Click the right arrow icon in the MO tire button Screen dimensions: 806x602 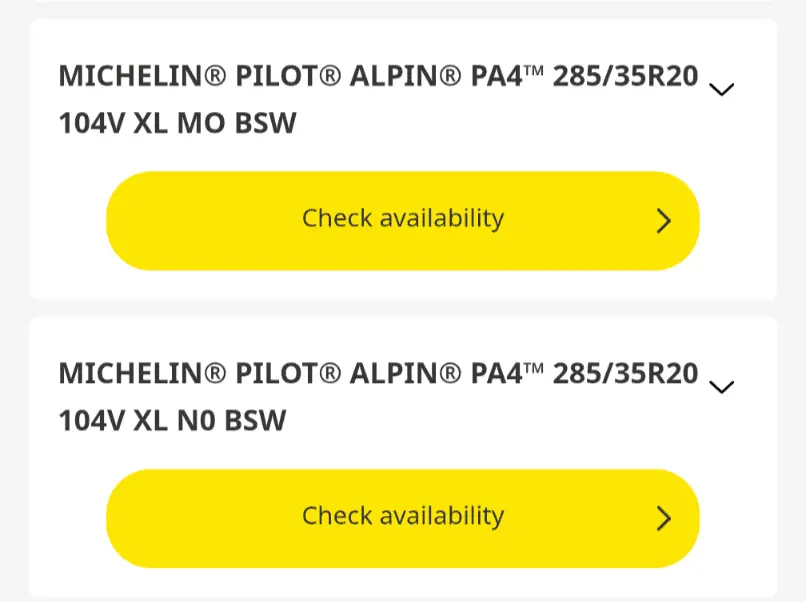click(663, 221)
